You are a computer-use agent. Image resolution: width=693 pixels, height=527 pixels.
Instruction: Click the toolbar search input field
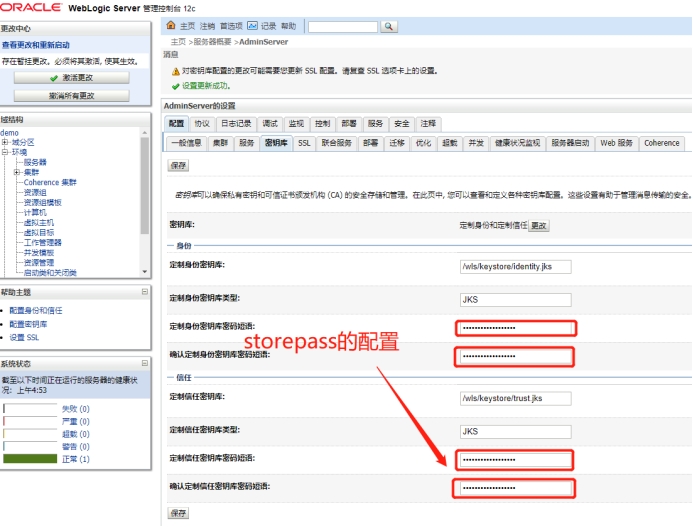343,27
